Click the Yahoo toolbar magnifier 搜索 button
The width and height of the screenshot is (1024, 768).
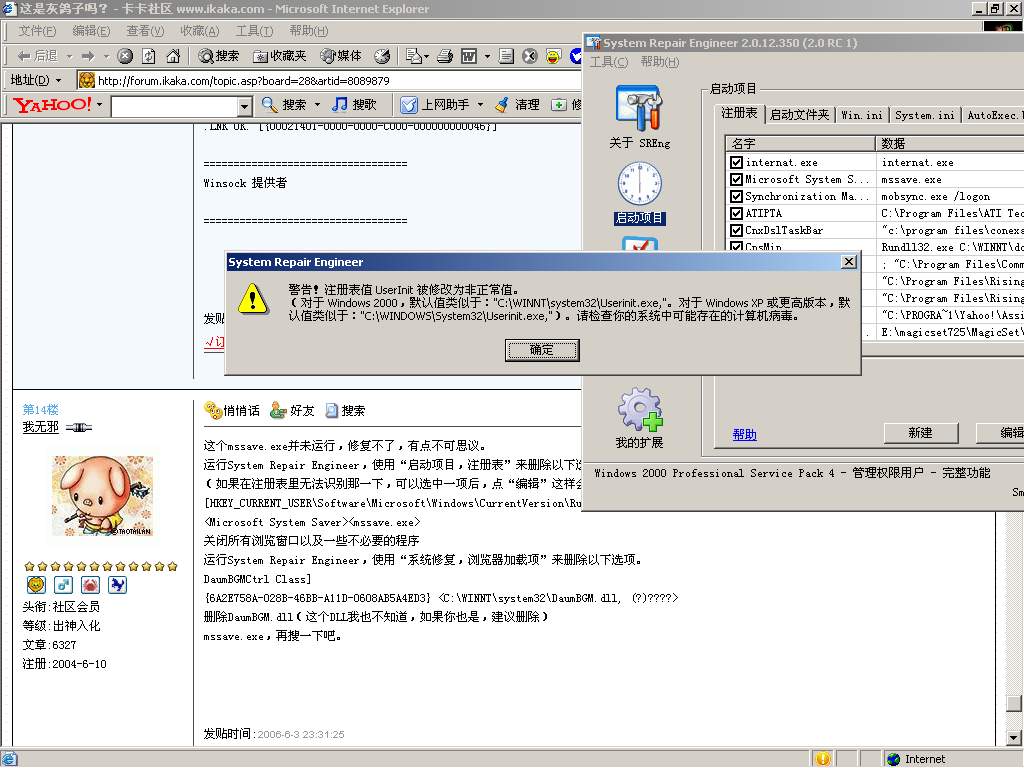[284, 104]
